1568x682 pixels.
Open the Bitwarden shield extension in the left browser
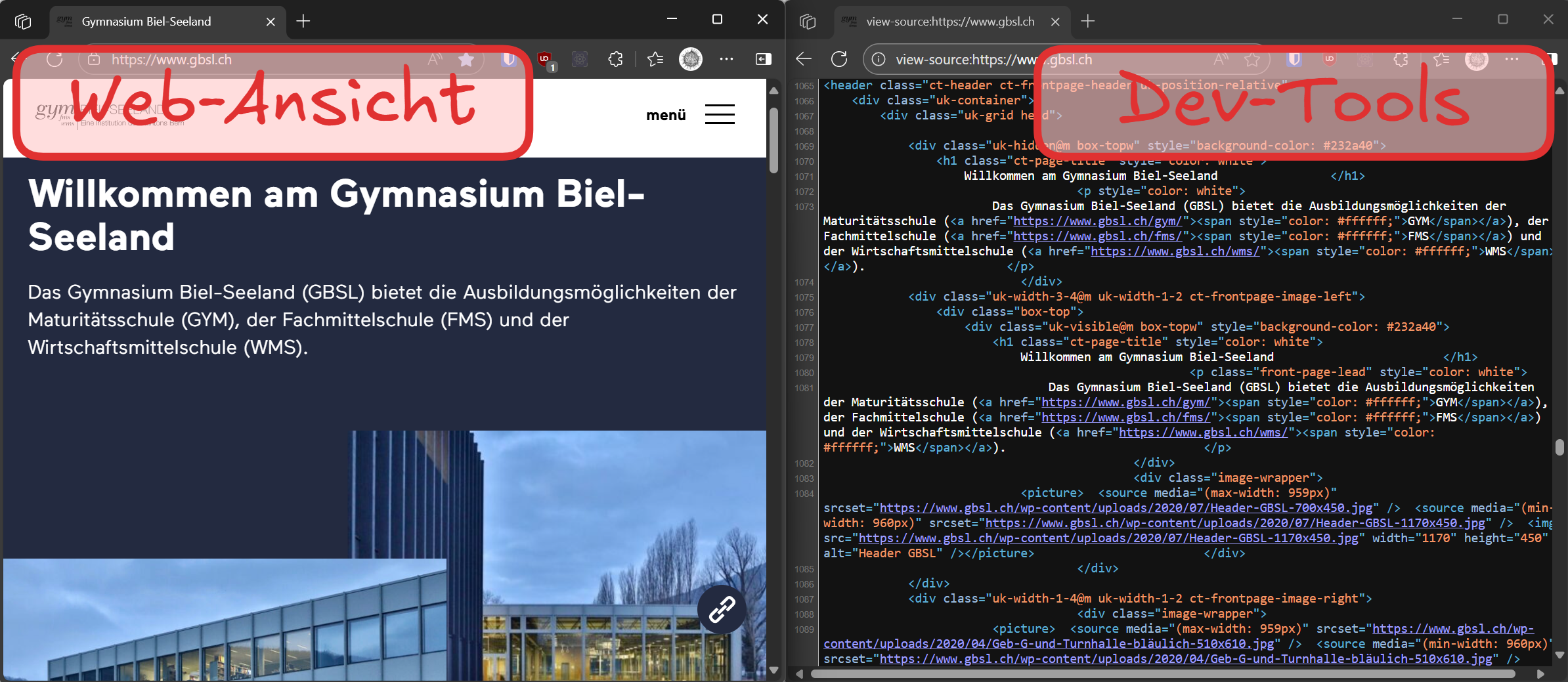(x=509, y=60)
